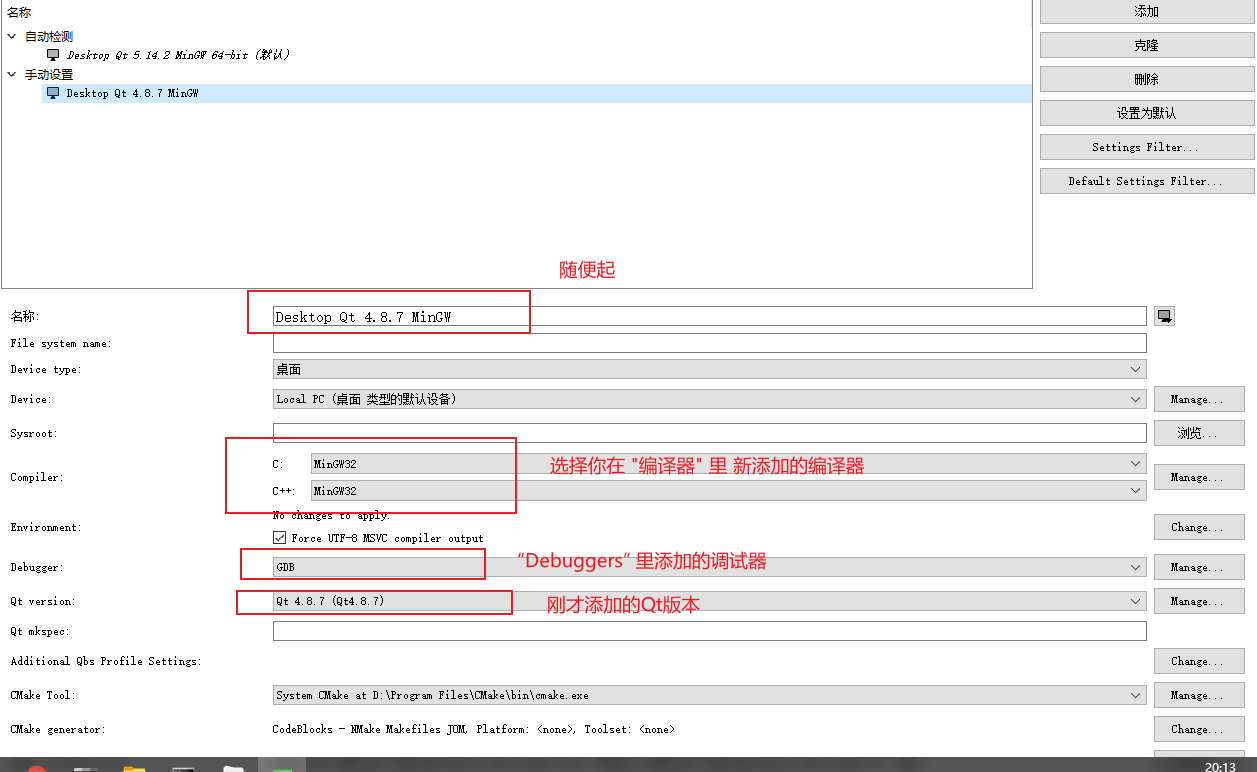The image size is (1257, 772).
Task: Click Change... for Environment
Action: pyautogui.click(x=1199, y=527)
